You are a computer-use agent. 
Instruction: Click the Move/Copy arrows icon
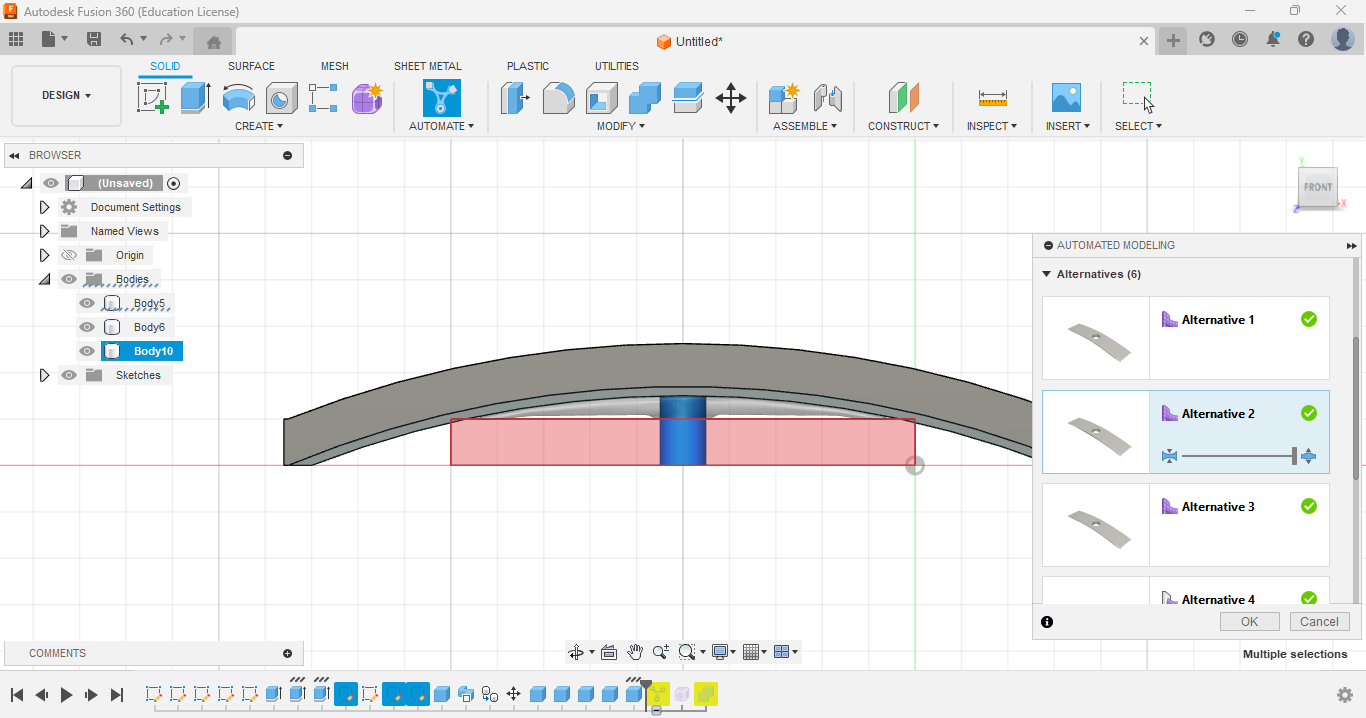pyautogui.click(x=731, y=98)
